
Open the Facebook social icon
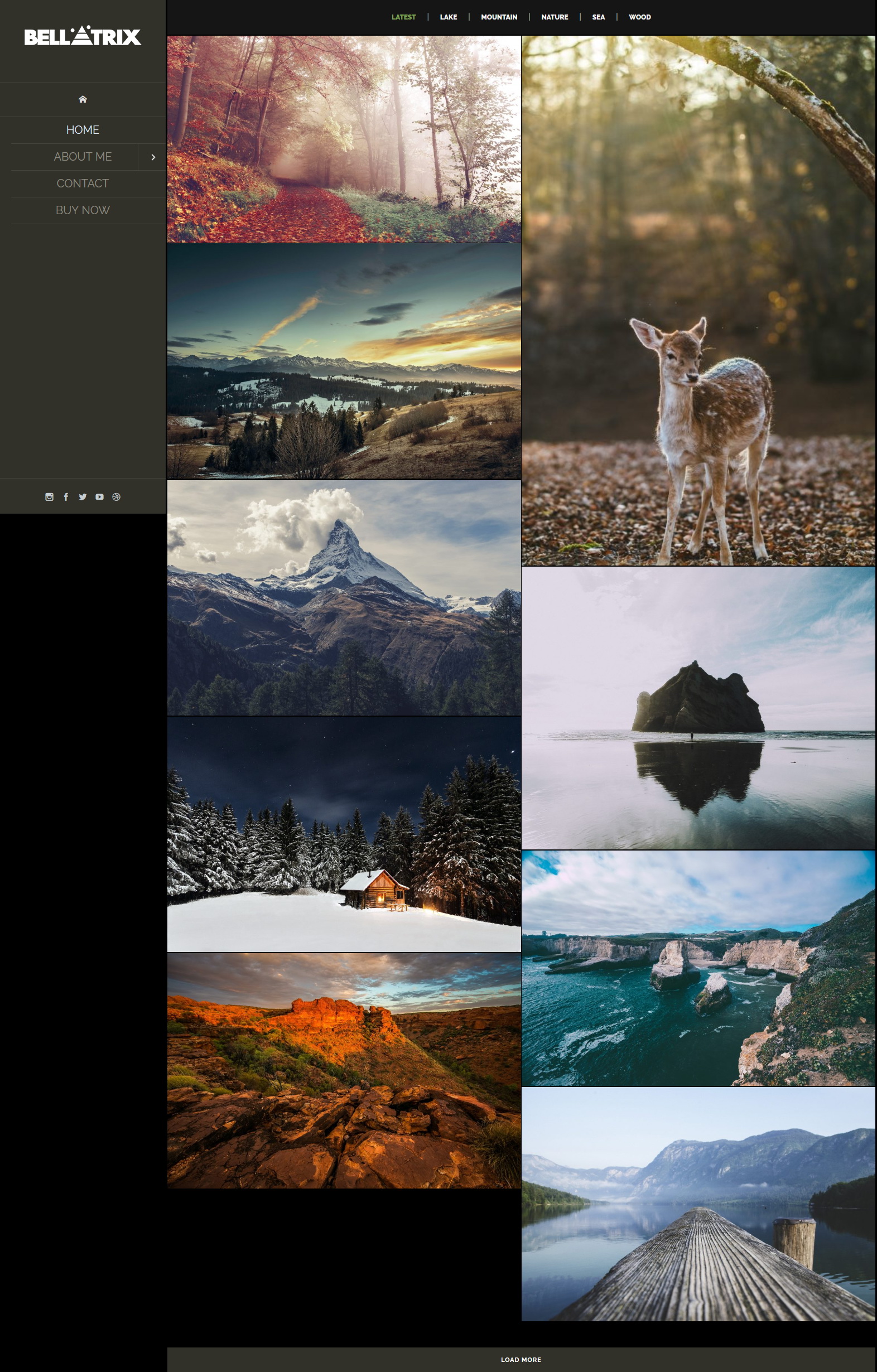[x=66, y=497]
